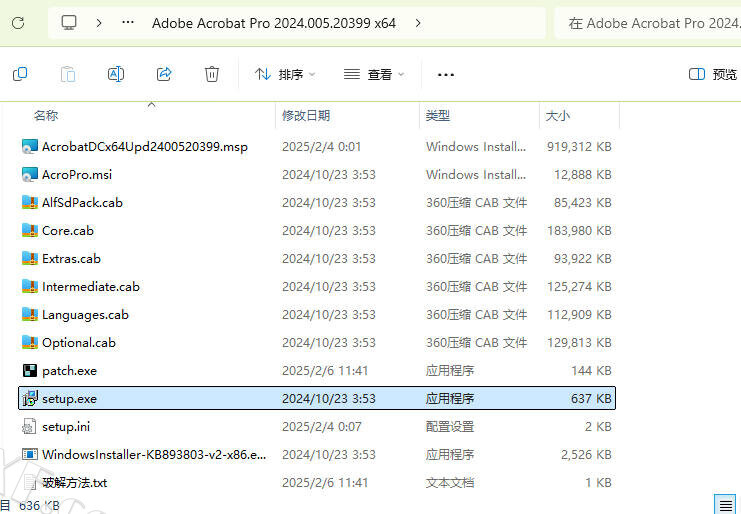Click file name Languages.cab
Image resolution: width=741 pixels, height=514 pixels.
coord(85,315)
